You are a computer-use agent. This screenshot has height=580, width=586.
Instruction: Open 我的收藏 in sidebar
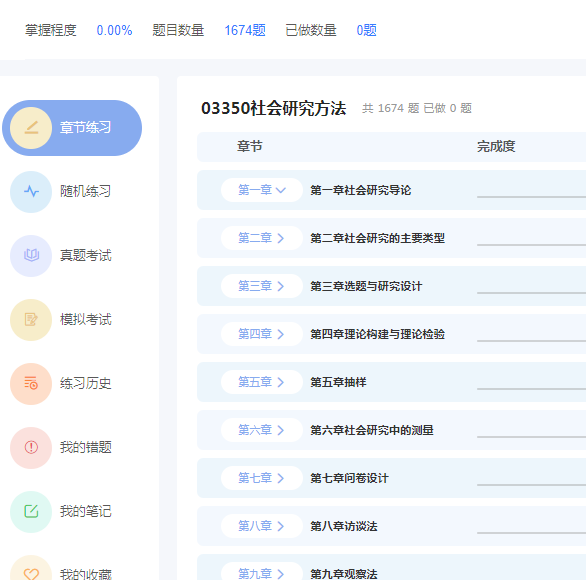tap(86, 574)
